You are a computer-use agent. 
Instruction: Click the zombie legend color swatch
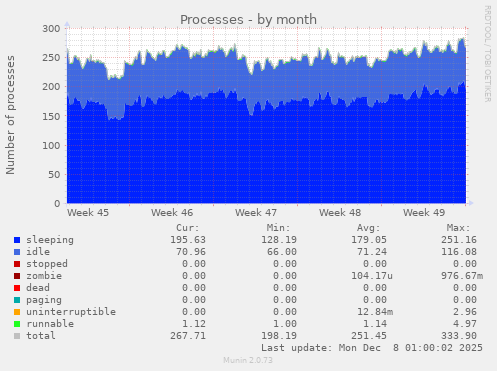coord(17,276)
